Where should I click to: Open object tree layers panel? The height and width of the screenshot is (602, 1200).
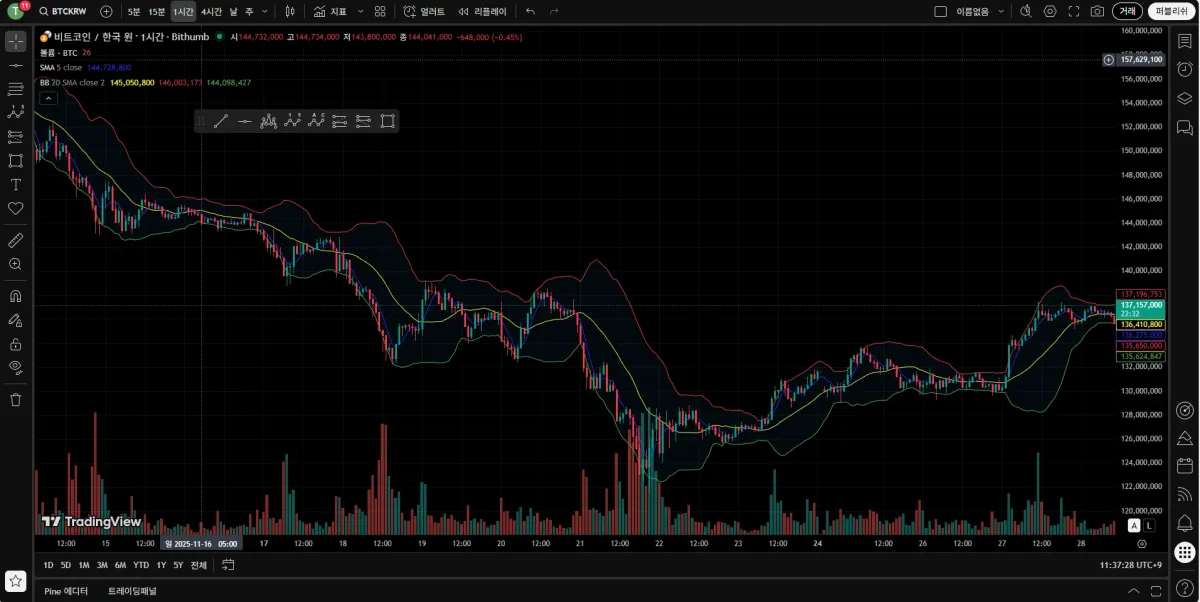point(1185,98)
